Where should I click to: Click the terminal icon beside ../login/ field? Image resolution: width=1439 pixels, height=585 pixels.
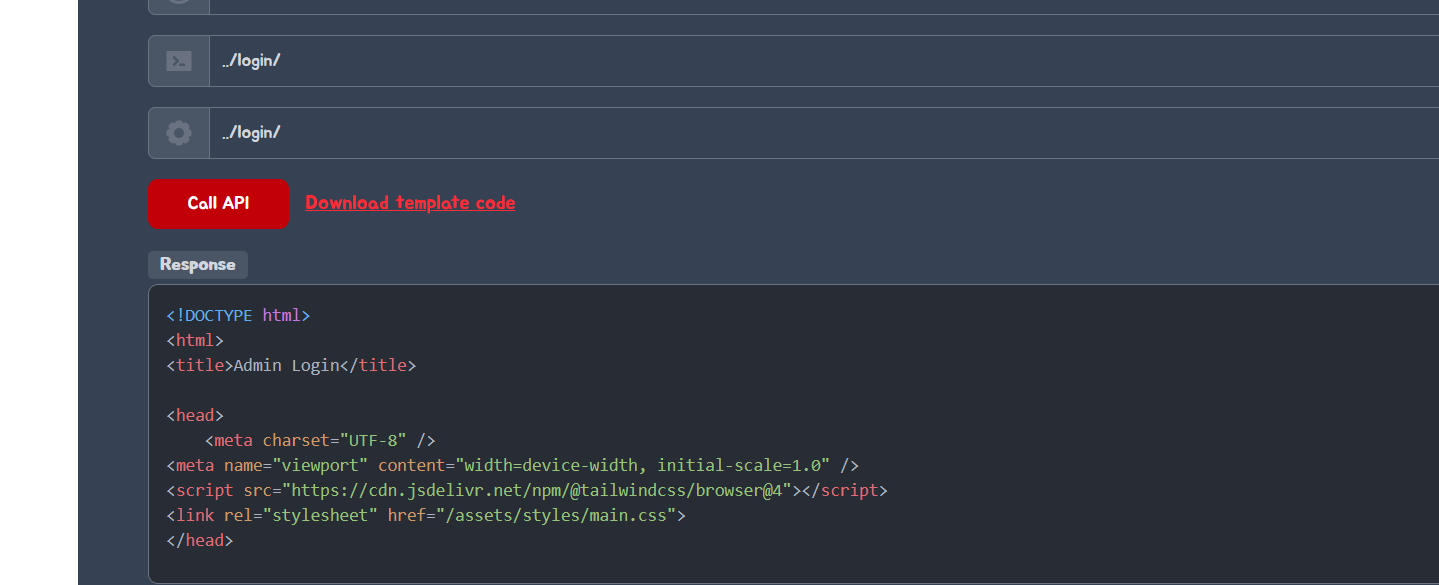click(179, 61)
